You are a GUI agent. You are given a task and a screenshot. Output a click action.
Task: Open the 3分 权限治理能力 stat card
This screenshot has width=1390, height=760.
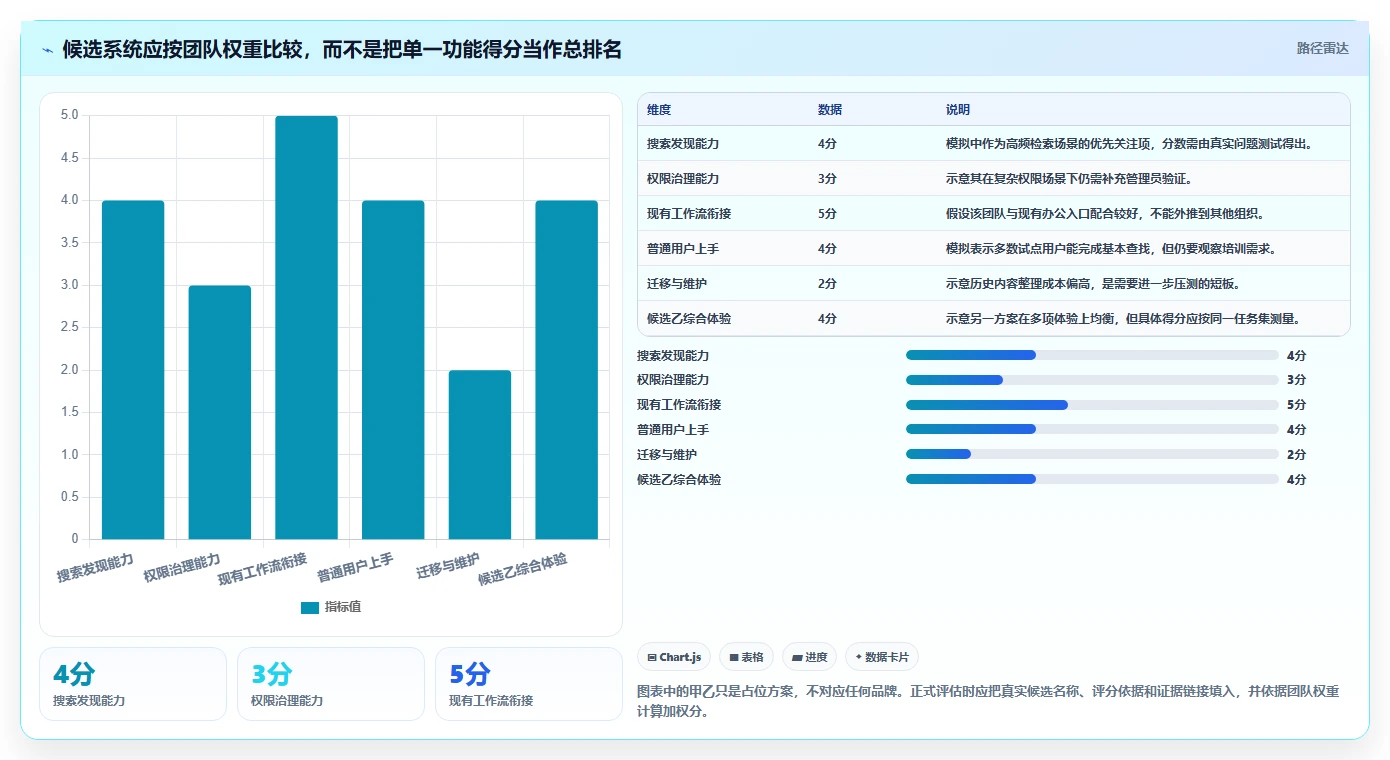click(331, 684)
